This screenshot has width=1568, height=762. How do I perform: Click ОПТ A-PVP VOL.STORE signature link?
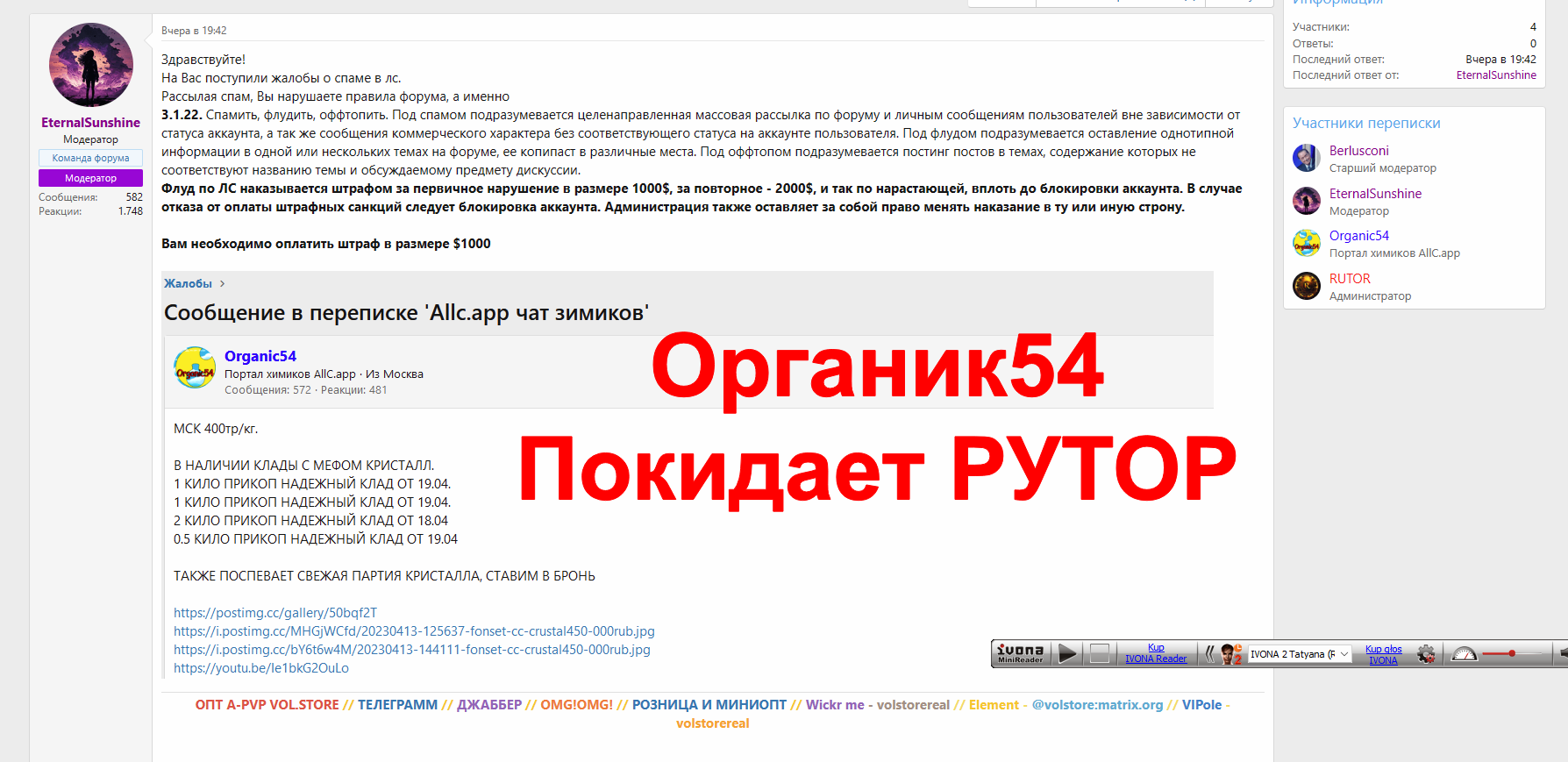coord(267,705)
